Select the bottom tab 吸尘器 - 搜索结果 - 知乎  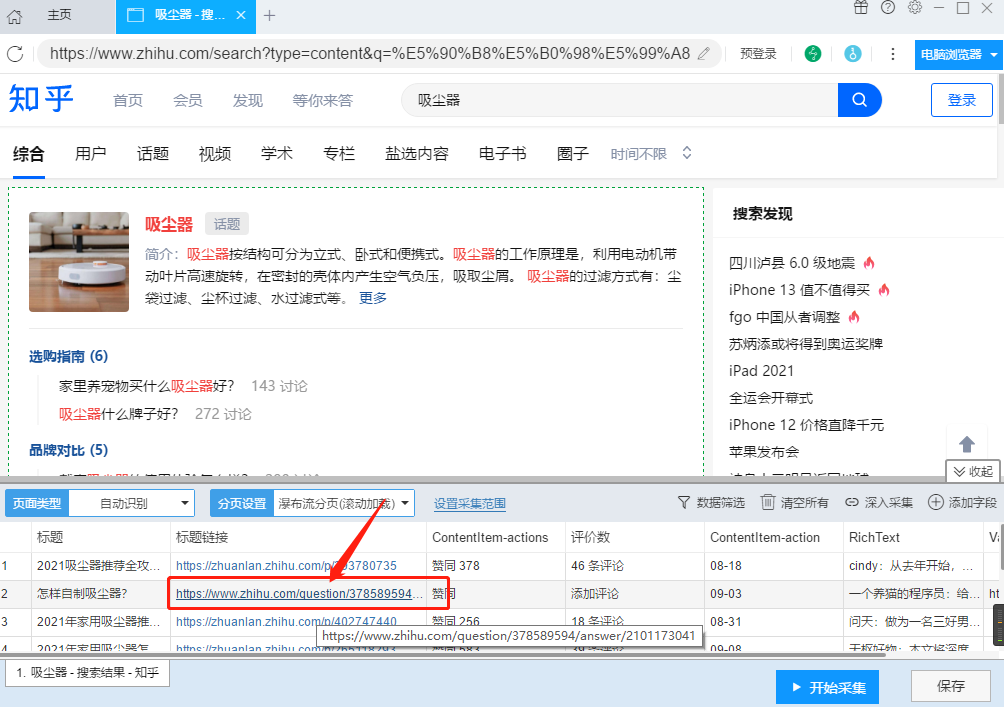[x=88, y=672]
